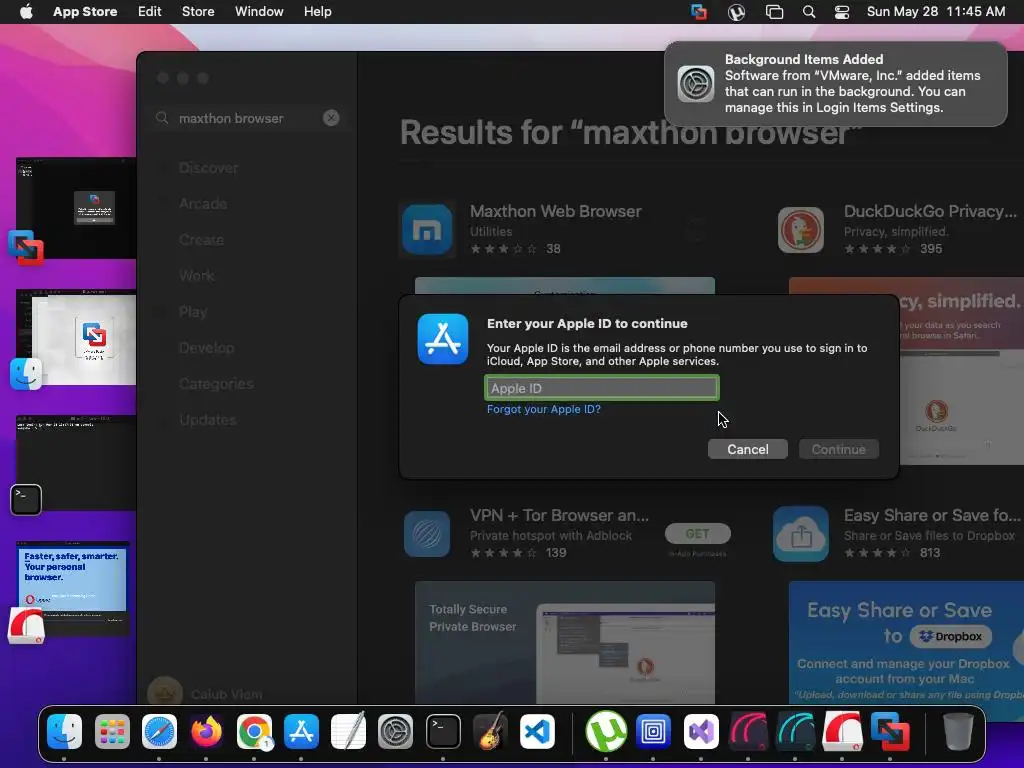The height and width of the screenshot is (768, 1024).
Task: Open the Maxthon Web Browser title
Action: [x=556, y=212]
